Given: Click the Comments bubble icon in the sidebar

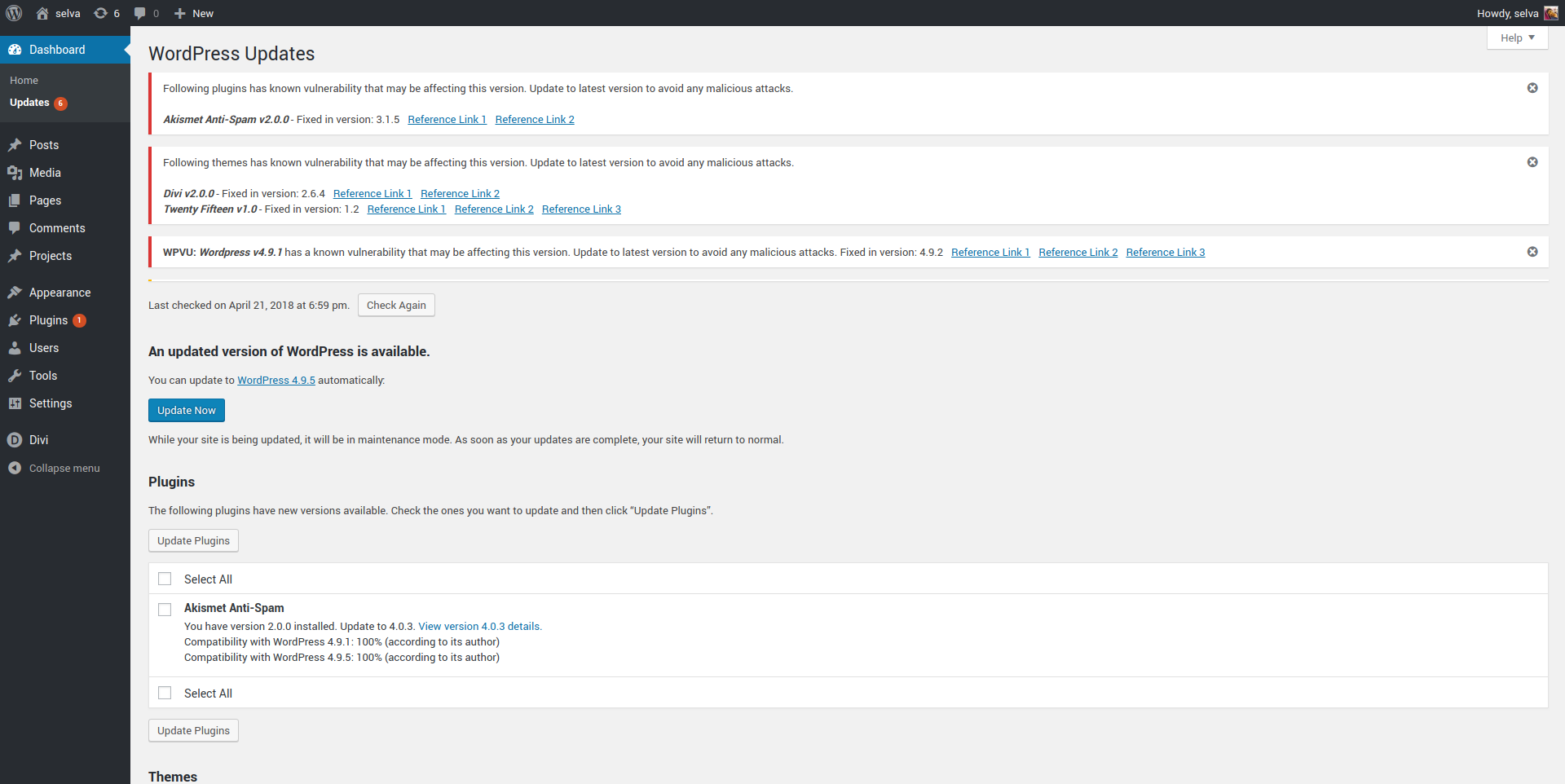Looking at the screenshot, I should click(15, 228).
